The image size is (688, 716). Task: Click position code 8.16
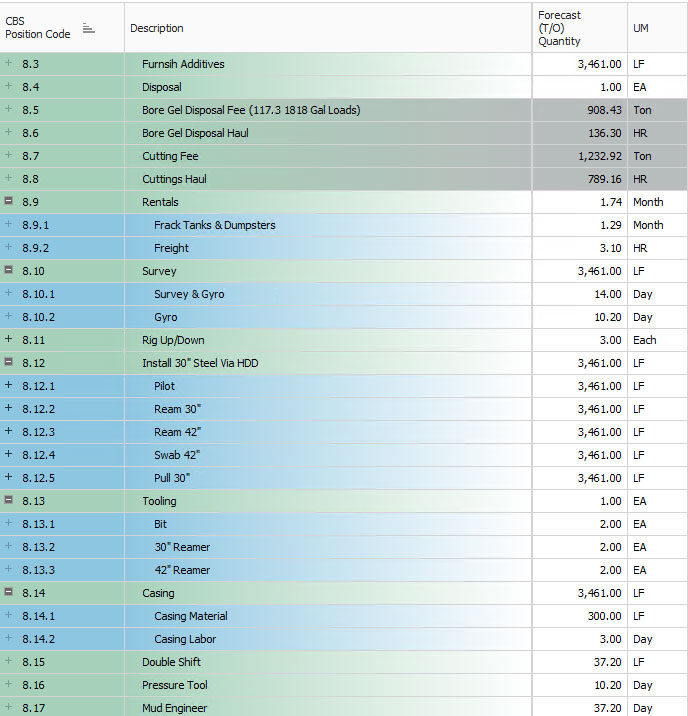click(x=33, y=685)
